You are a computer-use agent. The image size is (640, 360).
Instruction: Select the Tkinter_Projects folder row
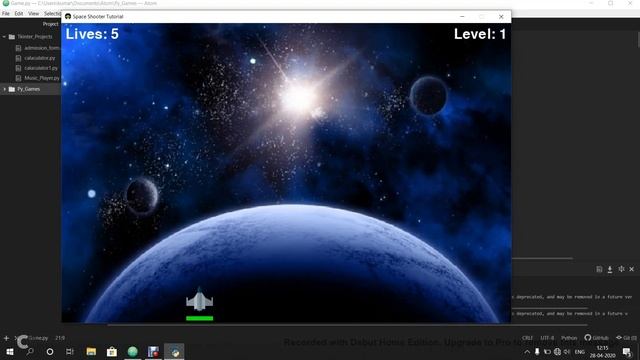coord(31,37)
